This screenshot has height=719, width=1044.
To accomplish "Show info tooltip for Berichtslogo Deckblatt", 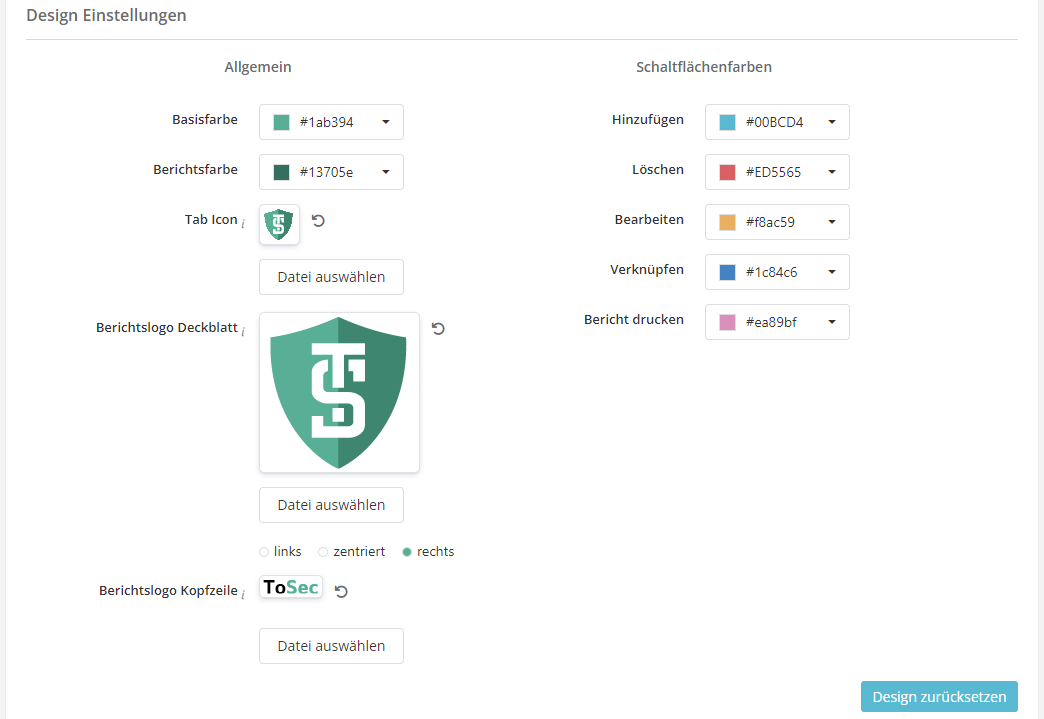I will click(243, 332).
